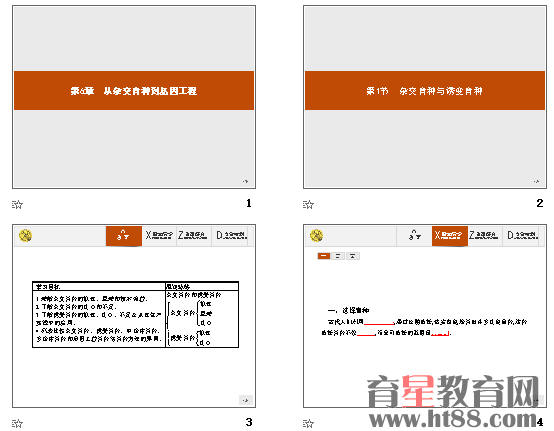Click the heading 一、选择育种 in slide 4

tap(348, 310)
